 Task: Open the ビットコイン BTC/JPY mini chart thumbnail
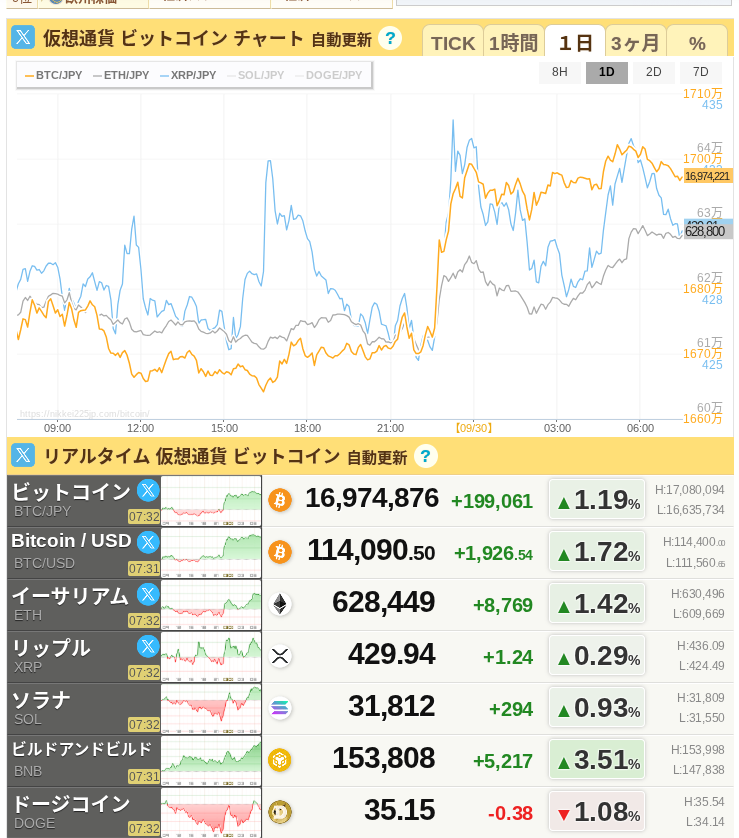pos(211,500)
